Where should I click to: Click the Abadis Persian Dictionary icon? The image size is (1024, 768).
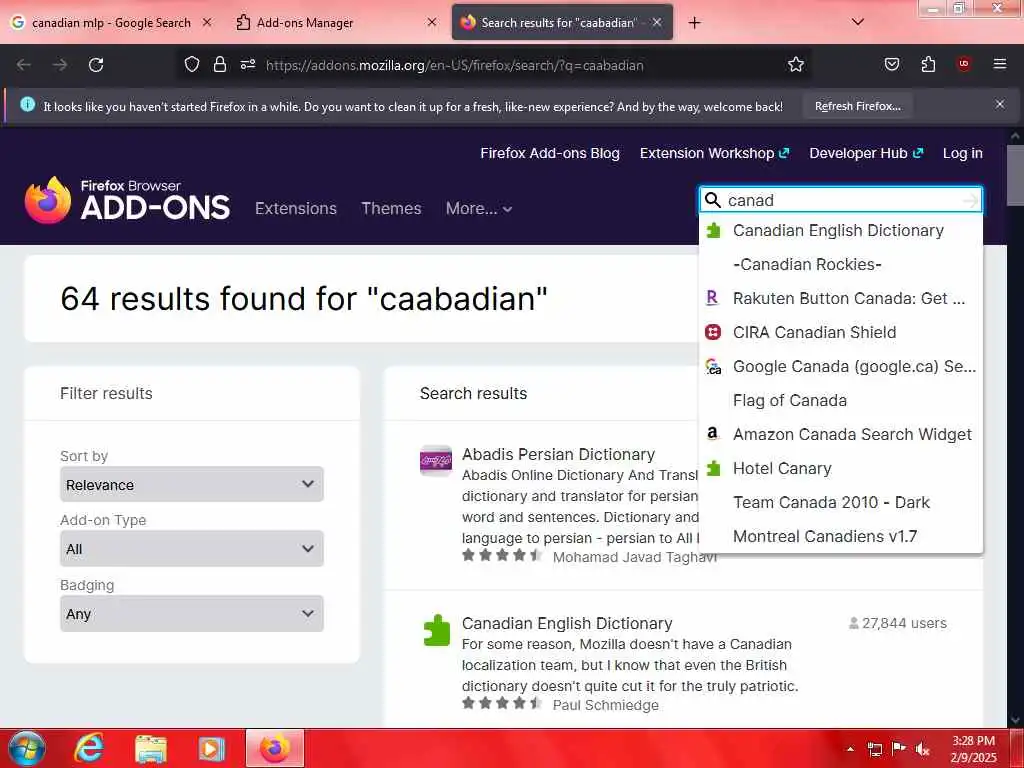tap(436, 461)
